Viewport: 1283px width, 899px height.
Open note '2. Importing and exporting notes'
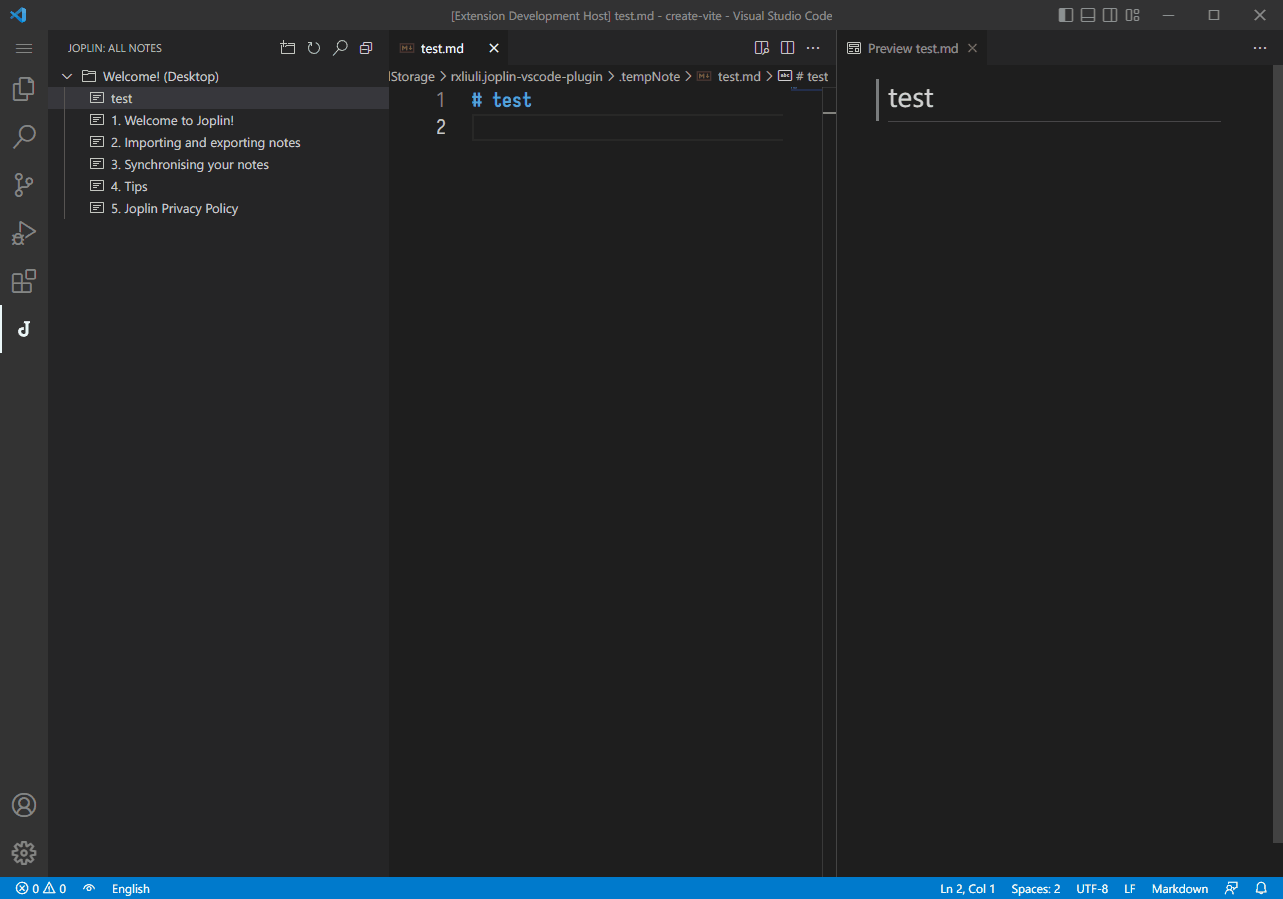tap(218, 142)
